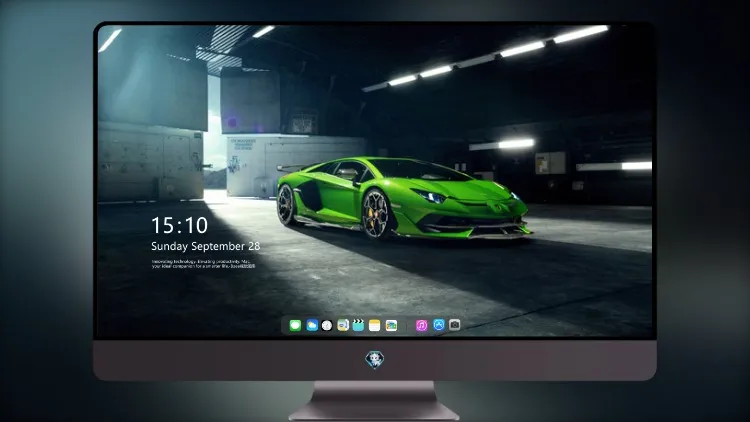Open the blue App Store icon
Viewport: 750px width, 422px height.
pos(439,325)
